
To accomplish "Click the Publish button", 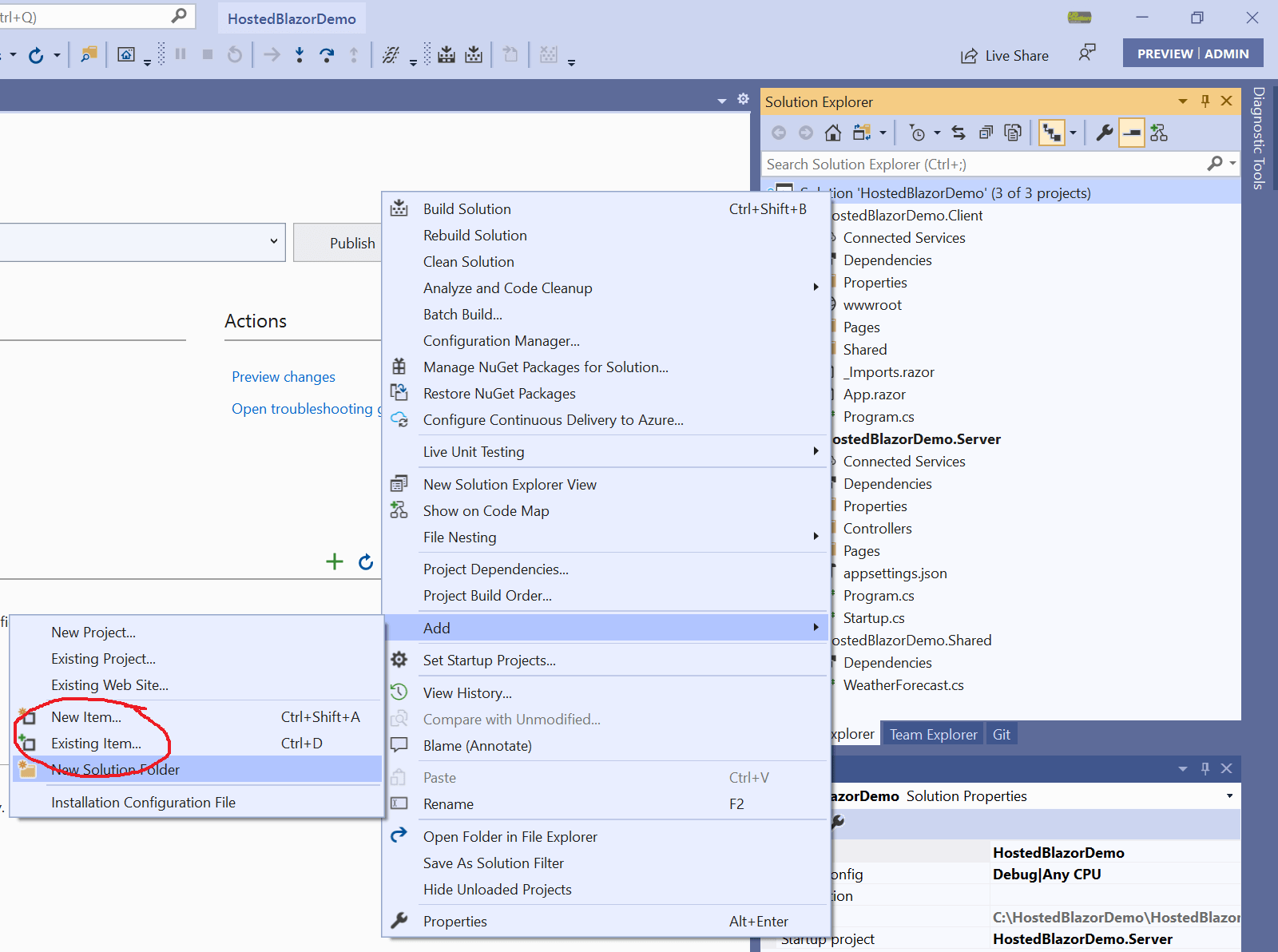I will (338, 243).
